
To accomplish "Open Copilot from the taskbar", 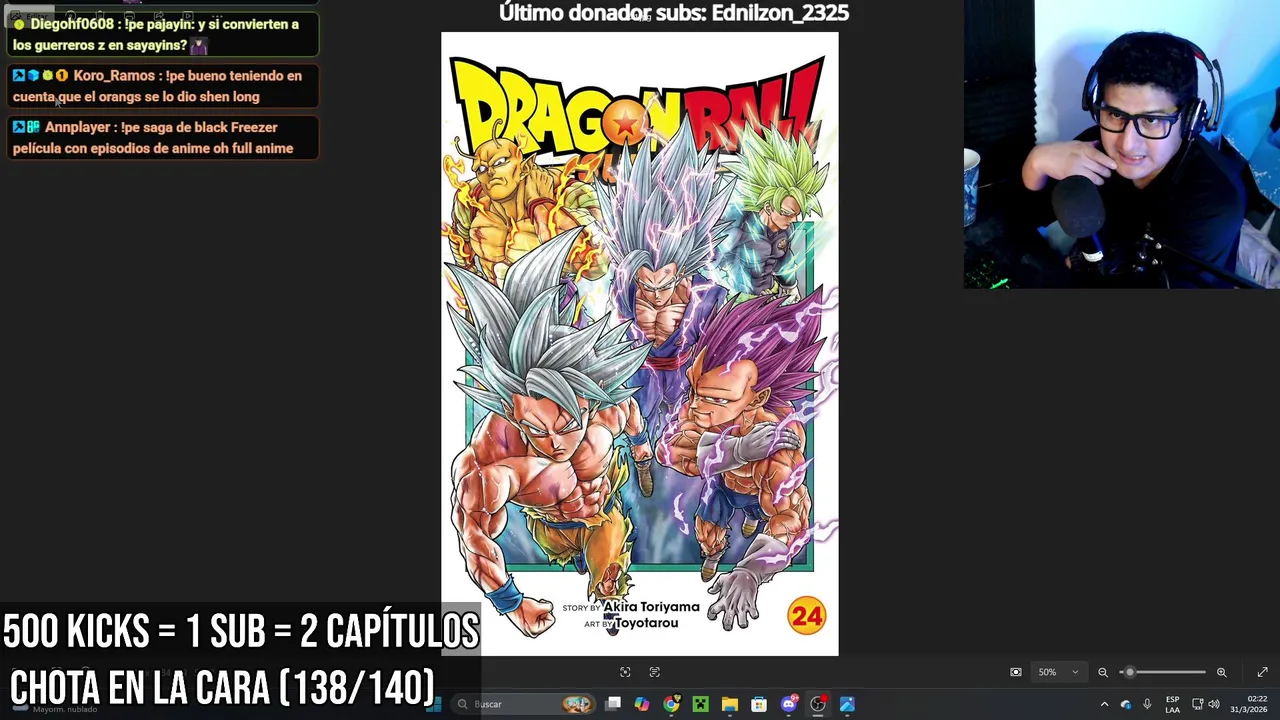I will pos(642,704).
